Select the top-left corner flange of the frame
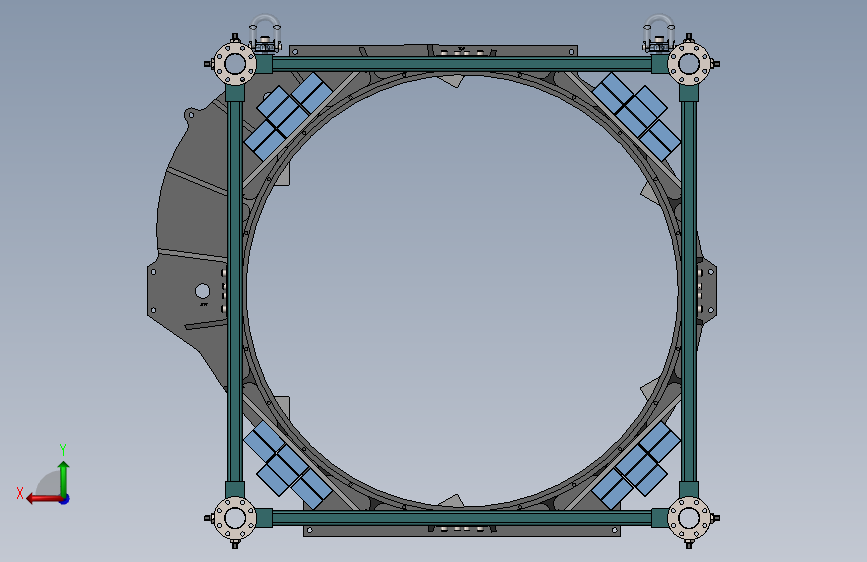 point(235,64)
